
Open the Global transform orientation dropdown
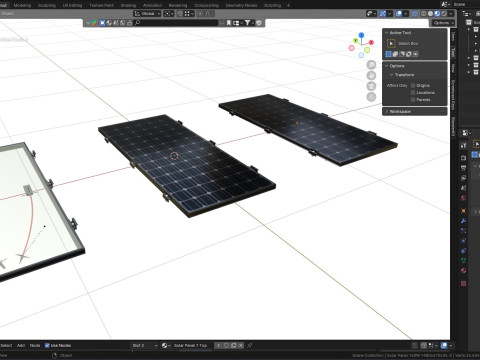coord(147,14)
